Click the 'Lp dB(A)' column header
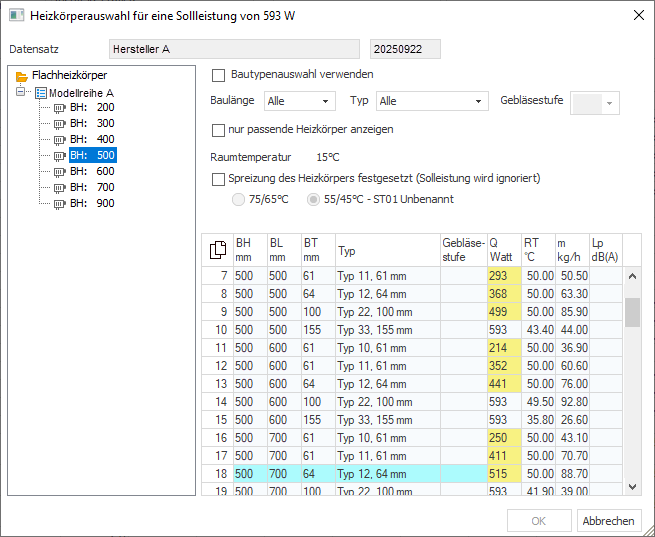The height and width of the screenshot is (537, 655). click(606, 250)
